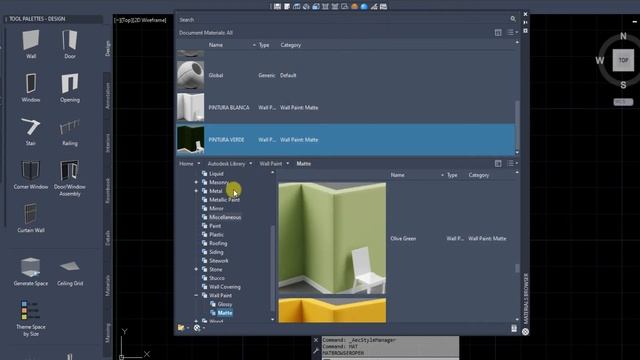
Task: Select the PINTURA VERDE material row
Action: pos(345,140)
